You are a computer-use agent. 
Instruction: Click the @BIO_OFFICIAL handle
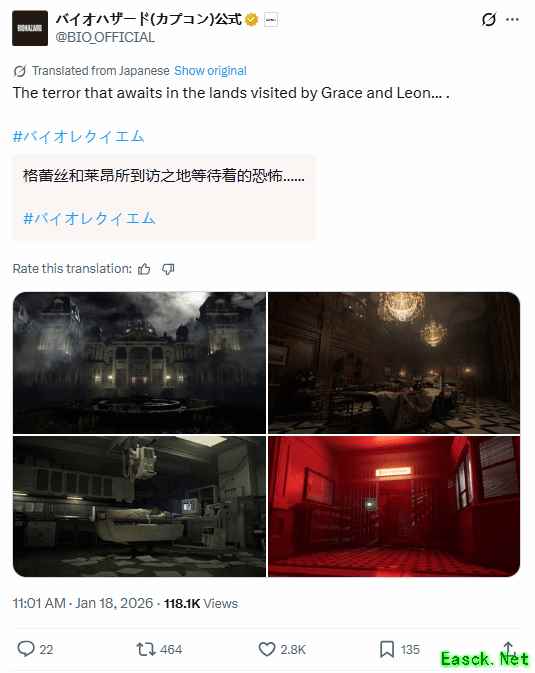pos(105,37)
